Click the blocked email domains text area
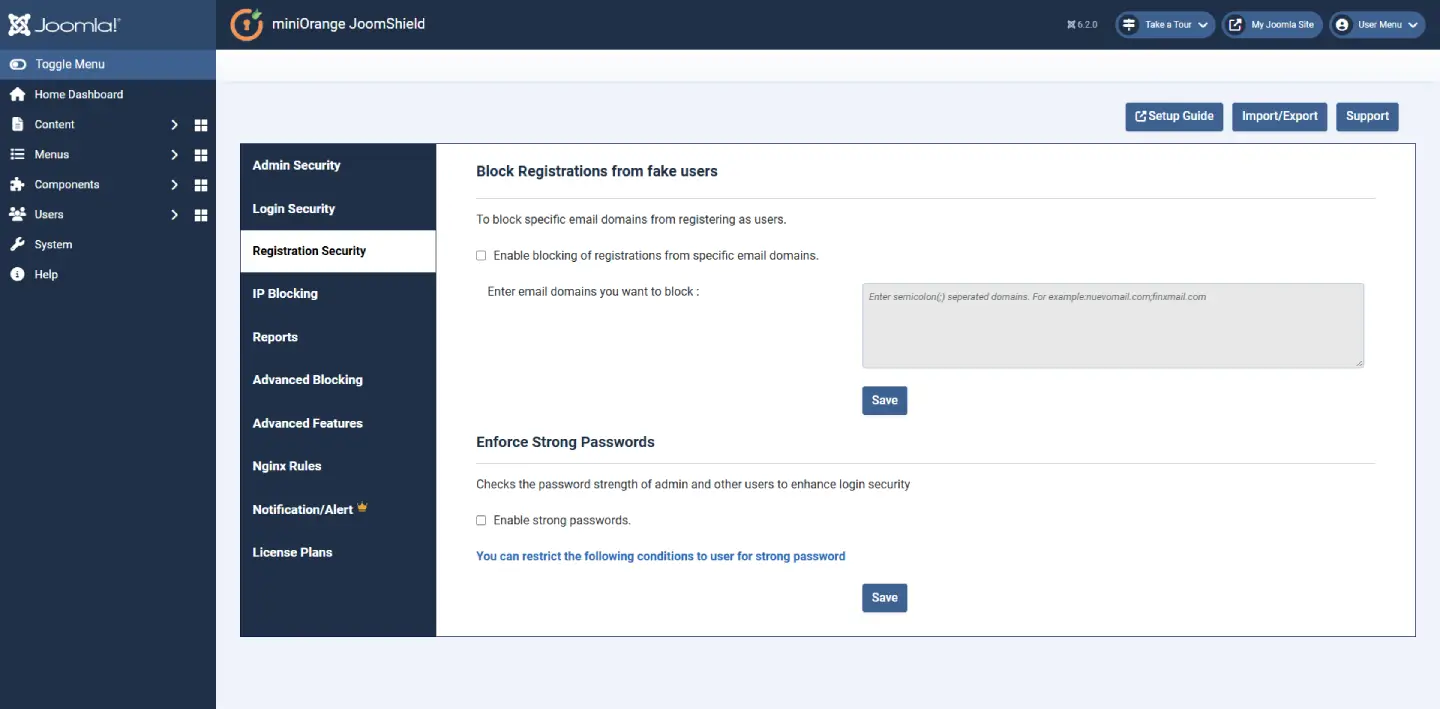This screenshot has width=1440, height=709. pyautogui.click(x=1113, y=325)
